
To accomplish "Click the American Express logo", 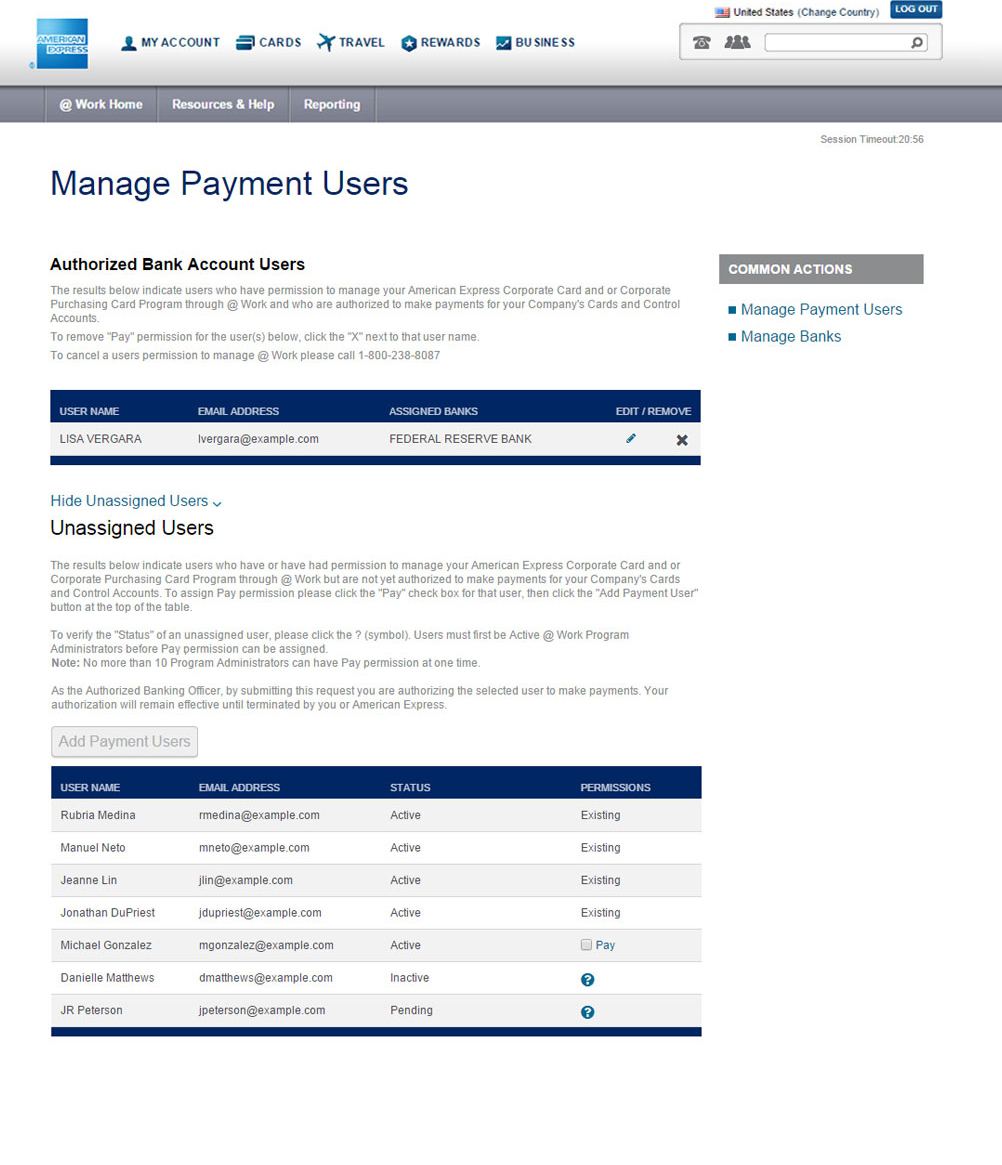I will coord(62,44).
